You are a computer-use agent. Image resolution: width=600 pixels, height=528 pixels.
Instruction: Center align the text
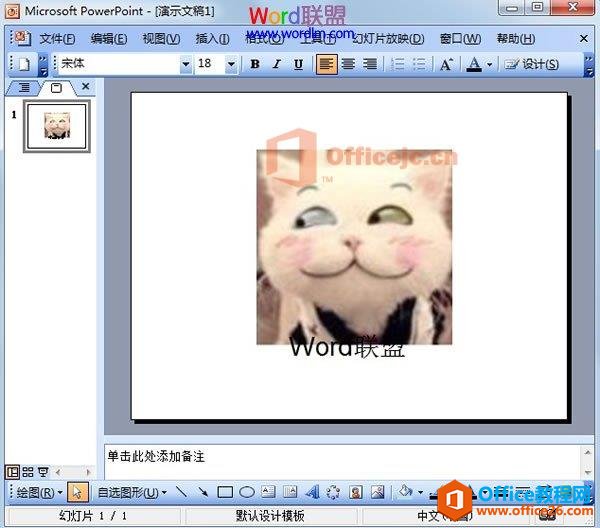(348, 64)
